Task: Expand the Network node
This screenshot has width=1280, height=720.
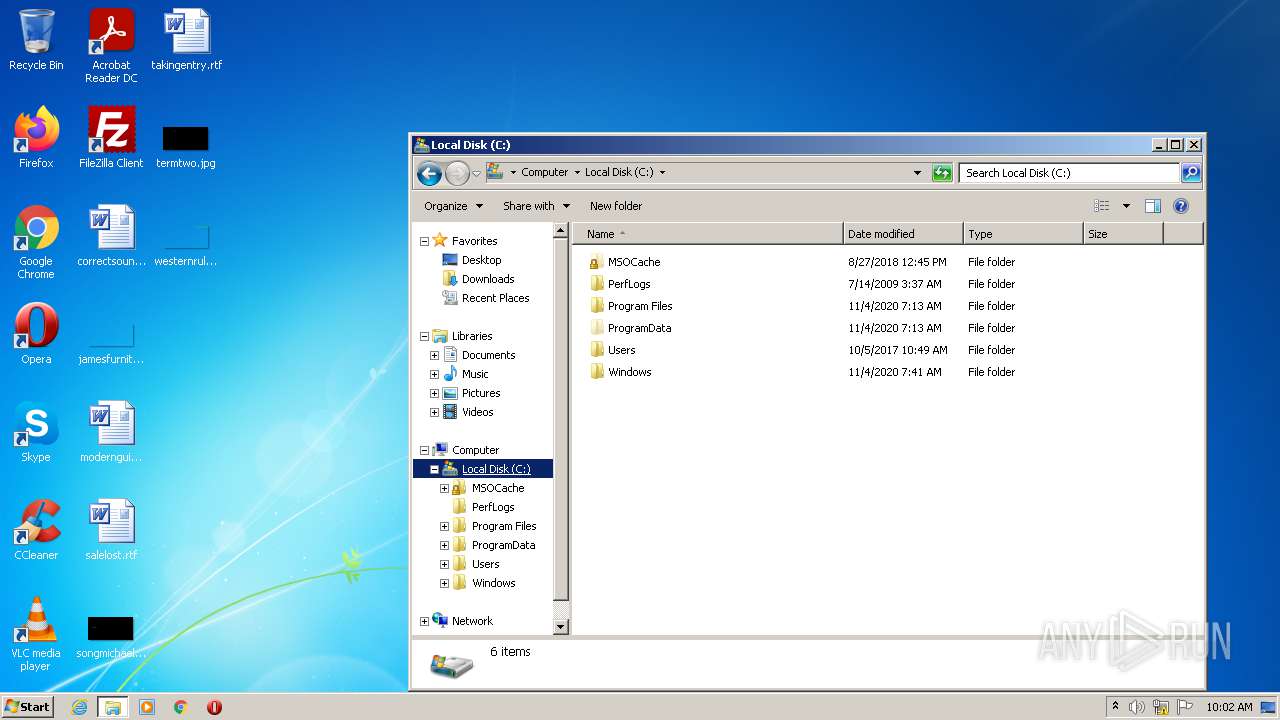Action: (x=424, y=621)
